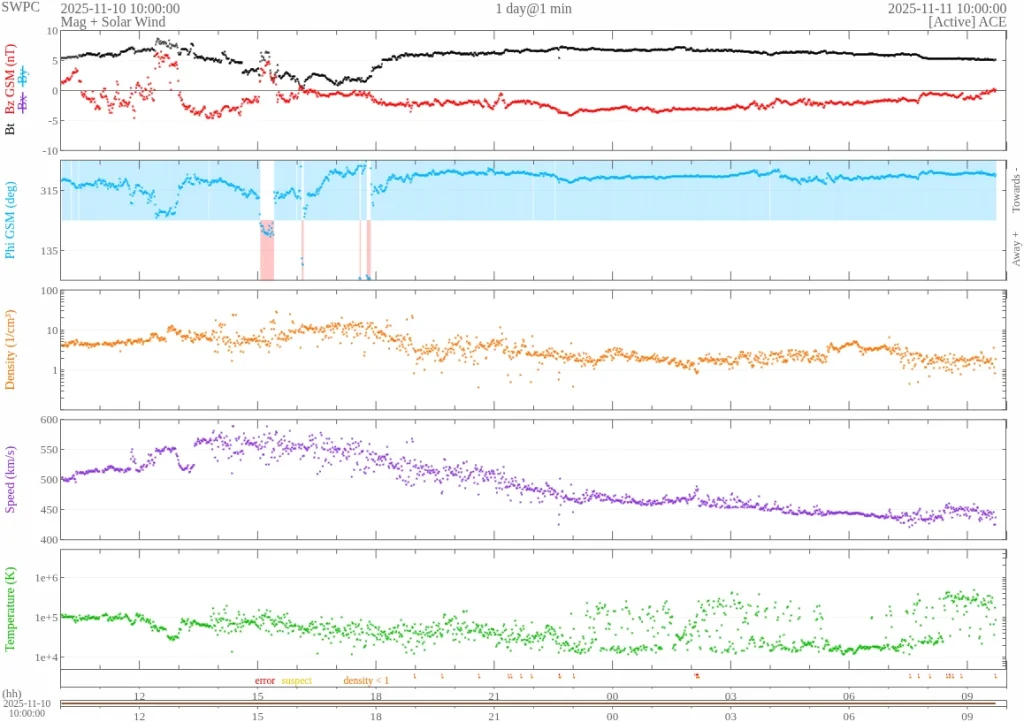The image size is (1024, 722).
Task: Click the red 'error' legend label
Action: tap(265, 681)
